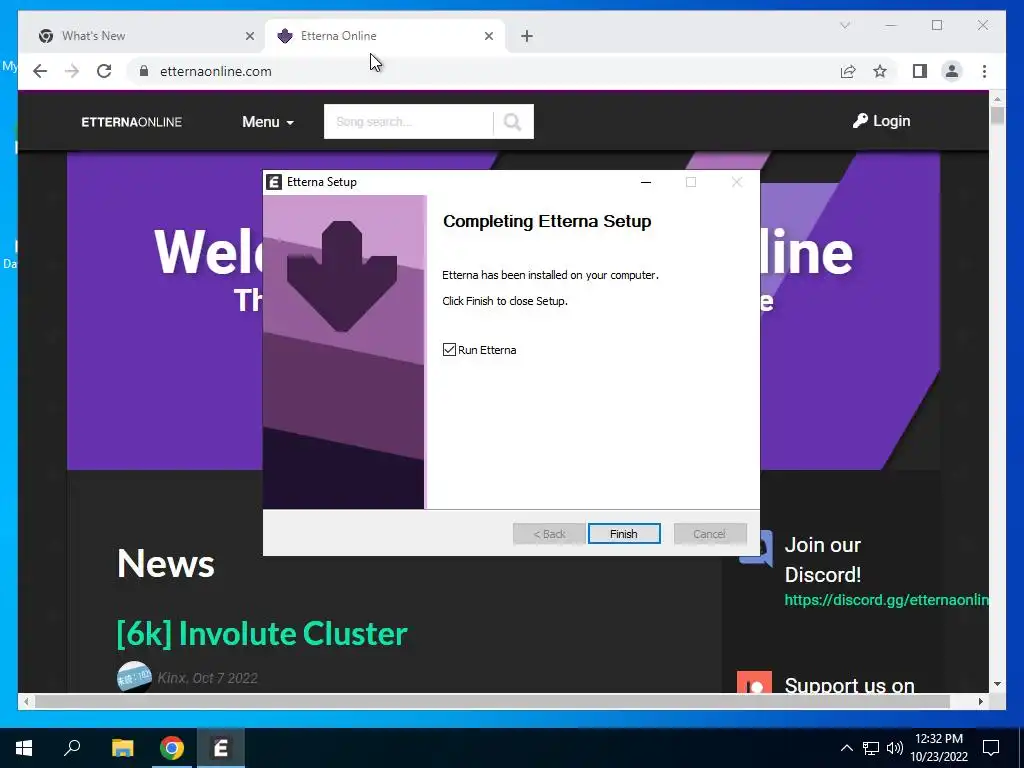Uncheck the Run Etterna checkbox
This screenshot has height=768, width=1024.
(x=449, y=350)
